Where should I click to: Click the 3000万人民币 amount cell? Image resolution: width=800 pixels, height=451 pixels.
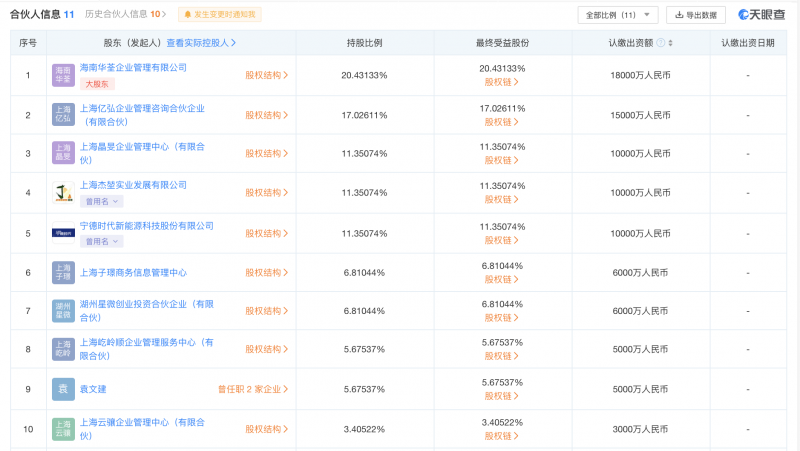click(640, 429)
